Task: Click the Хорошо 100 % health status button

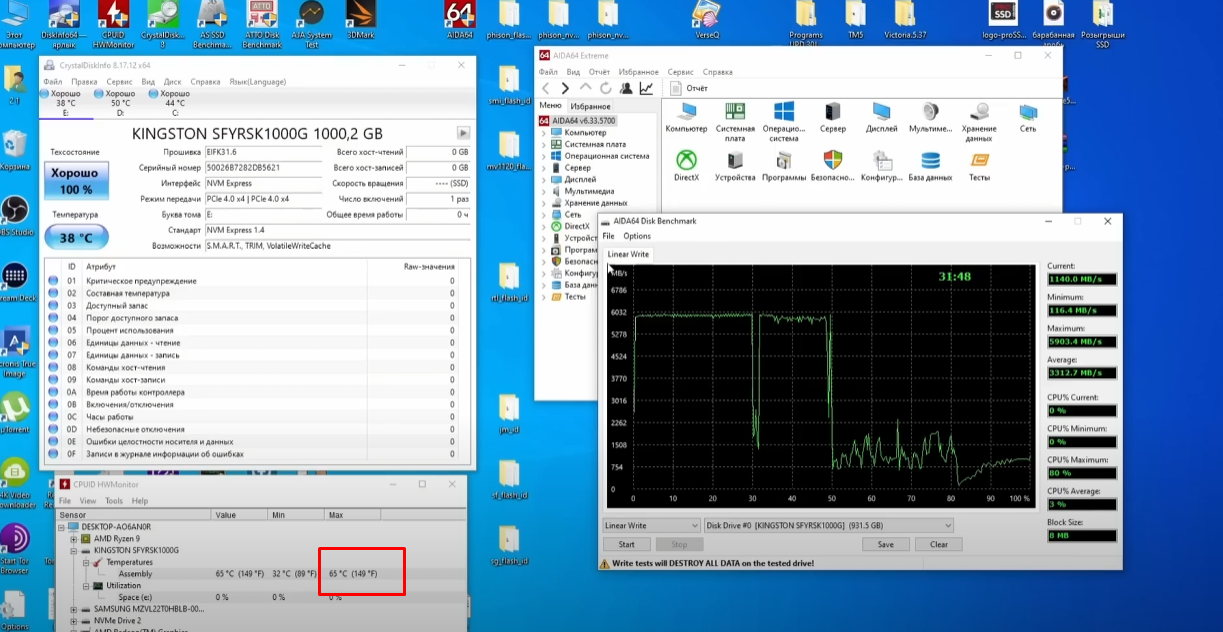Action: click(x=75, y=181)
